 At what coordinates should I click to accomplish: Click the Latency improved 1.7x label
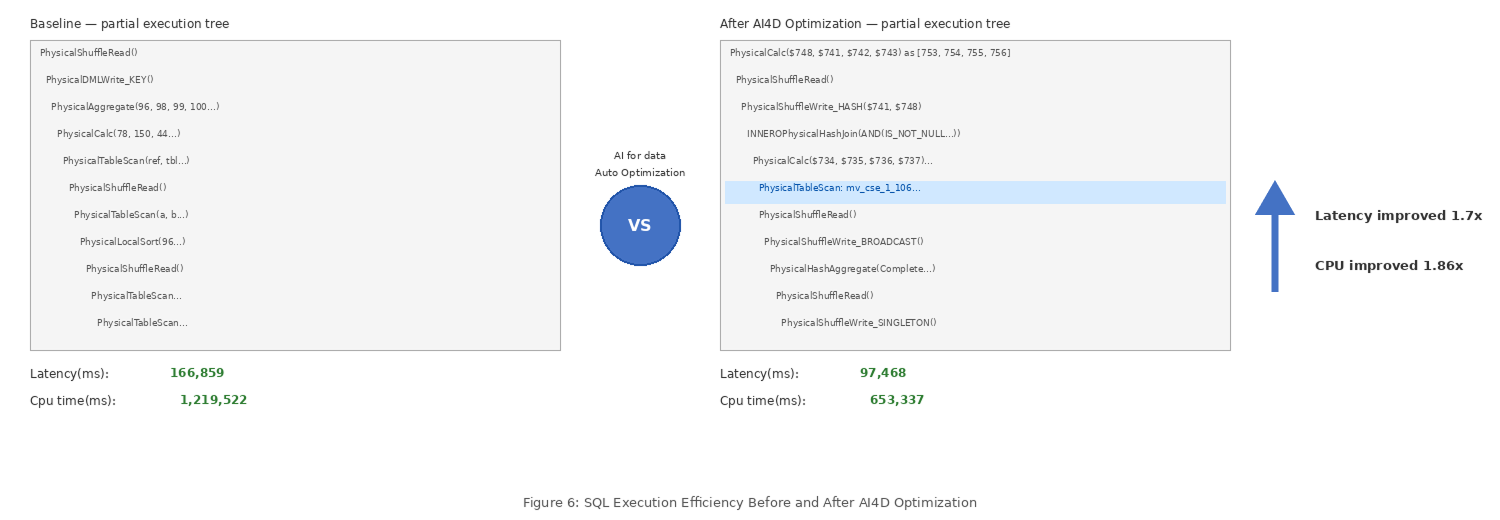click(1398, 216)
